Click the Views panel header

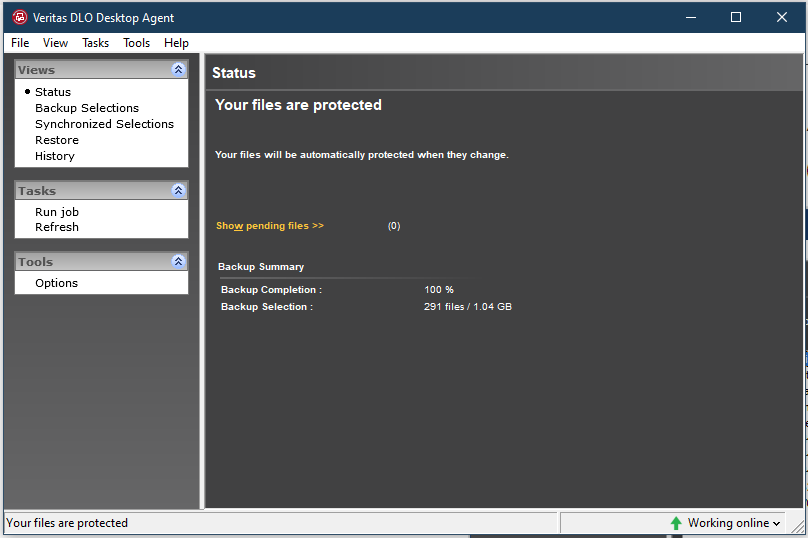point(101,70)
